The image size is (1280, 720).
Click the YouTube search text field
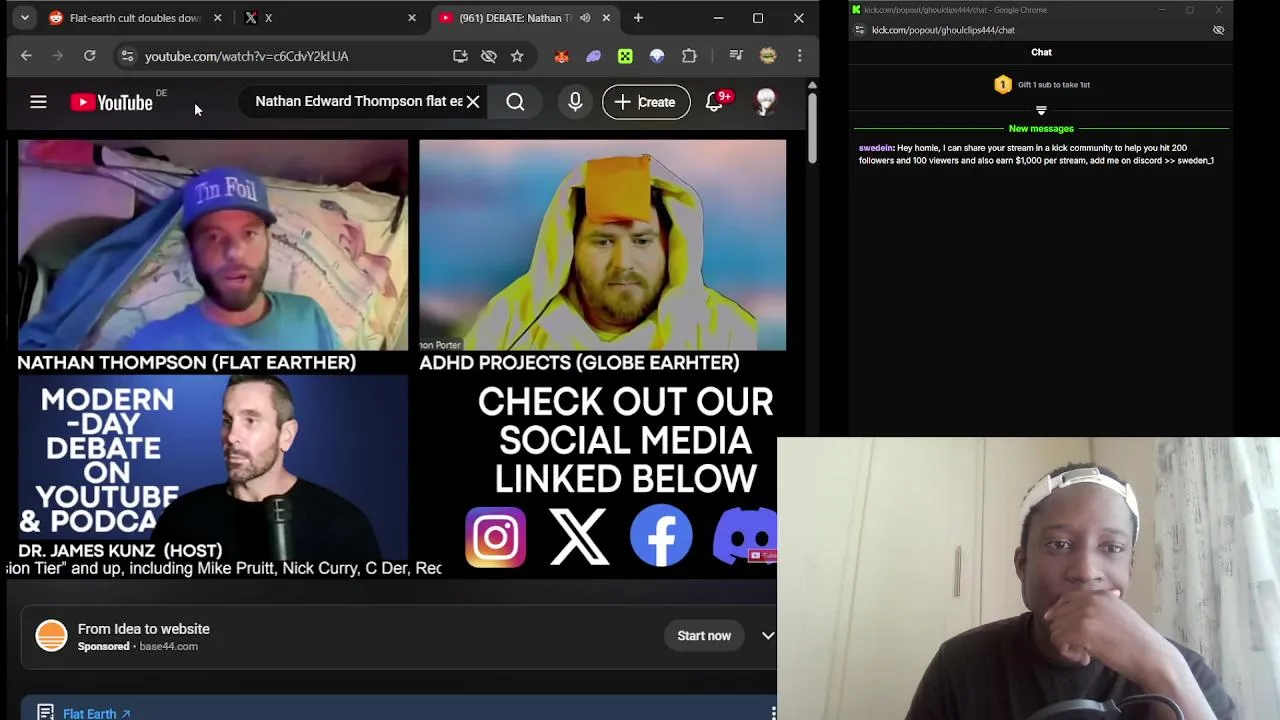pyautogui.click(x=358, y=102)
